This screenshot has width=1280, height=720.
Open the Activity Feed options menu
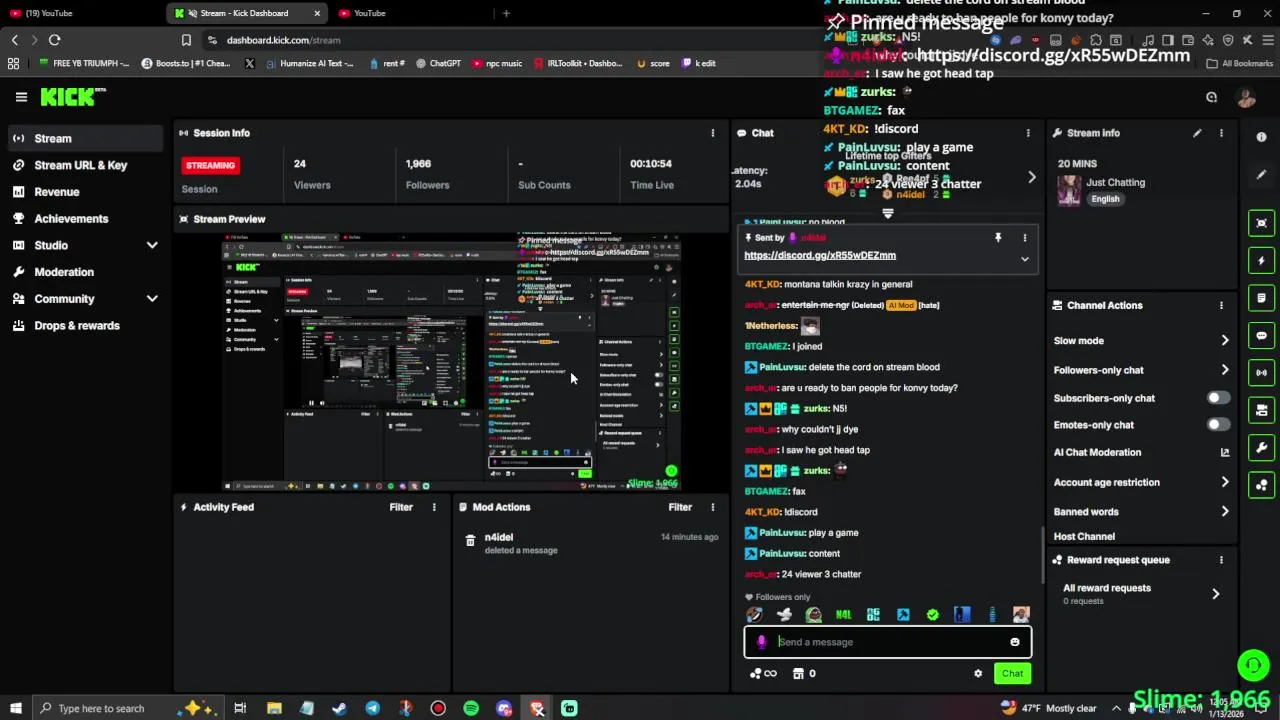coord(434,507)
